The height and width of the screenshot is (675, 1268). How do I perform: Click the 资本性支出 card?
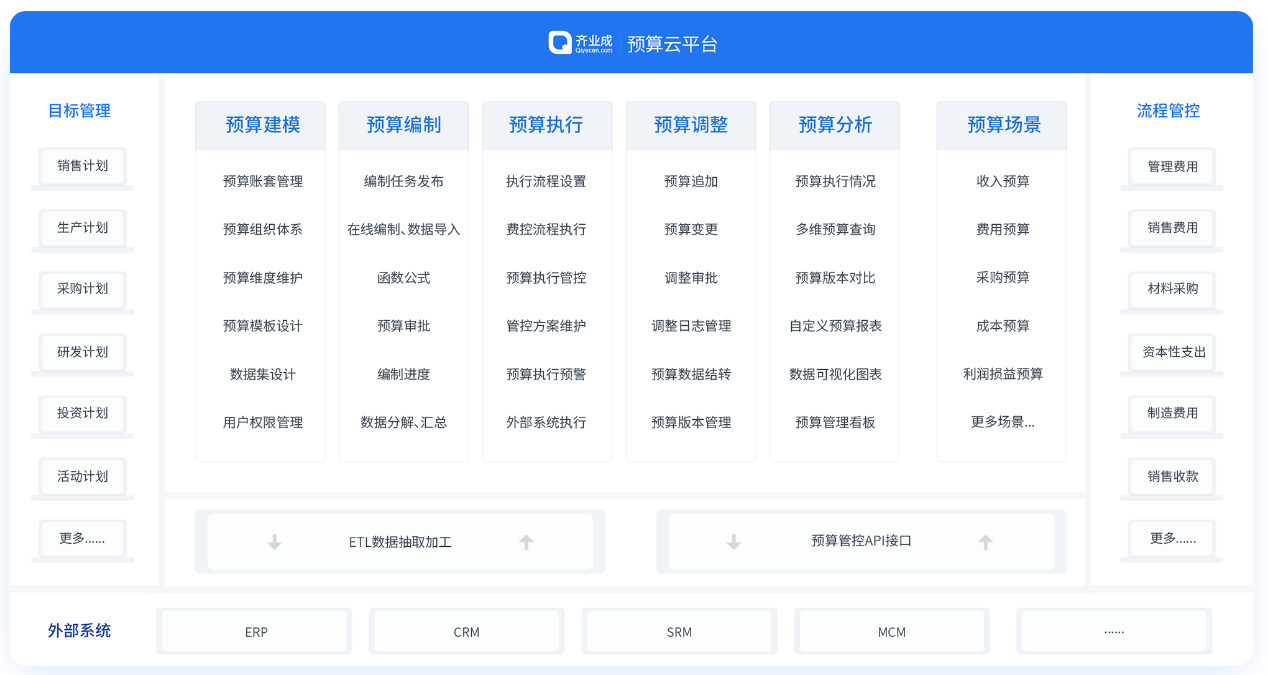[x=1173, y=352]
